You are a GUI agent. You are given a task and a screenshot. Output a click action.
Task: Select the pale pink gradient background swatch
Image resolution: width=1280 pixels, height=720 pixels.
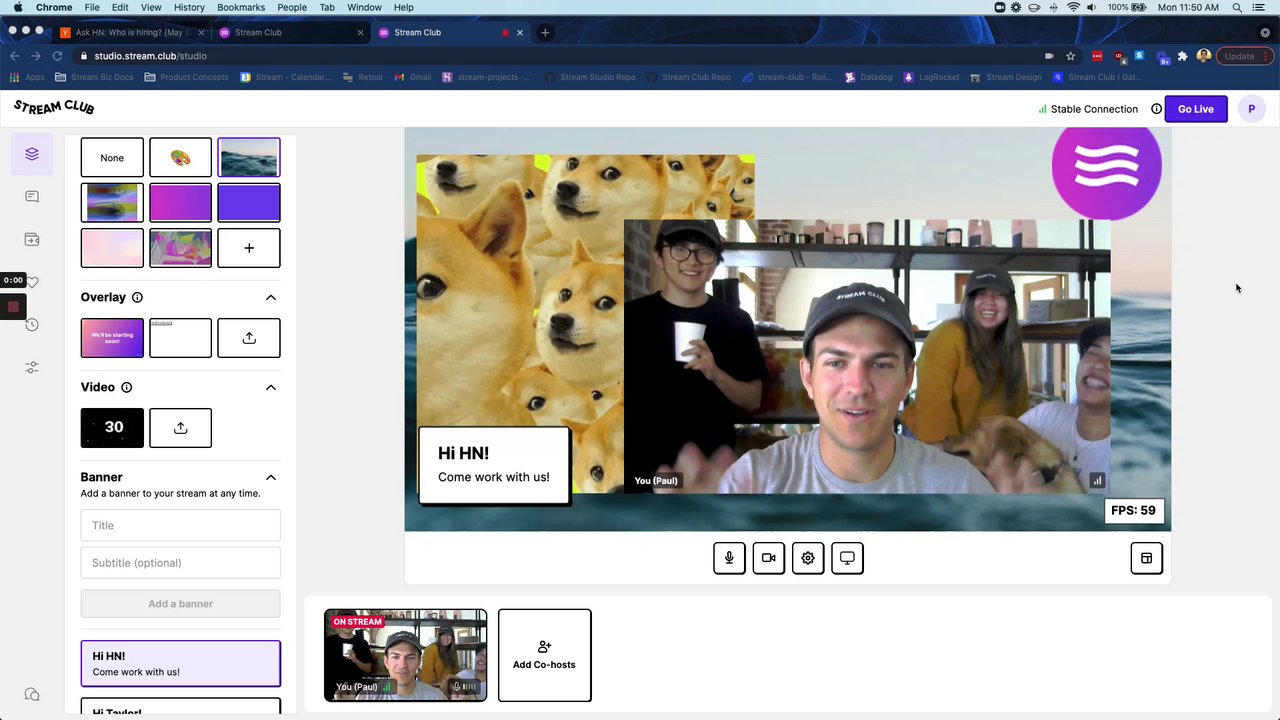112,248
